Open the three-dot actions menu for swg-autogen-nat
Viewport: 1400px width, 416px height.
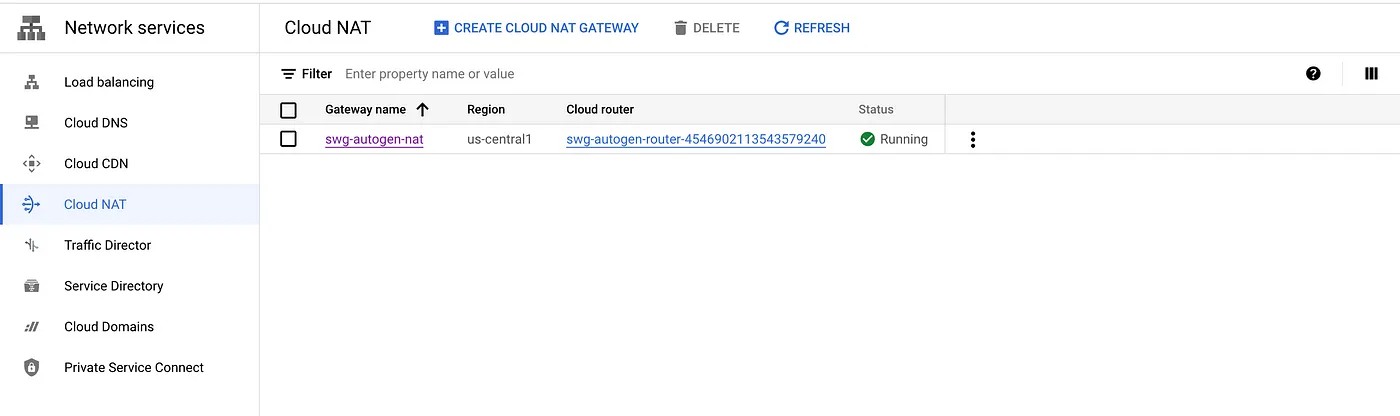[x=972, y=140]
